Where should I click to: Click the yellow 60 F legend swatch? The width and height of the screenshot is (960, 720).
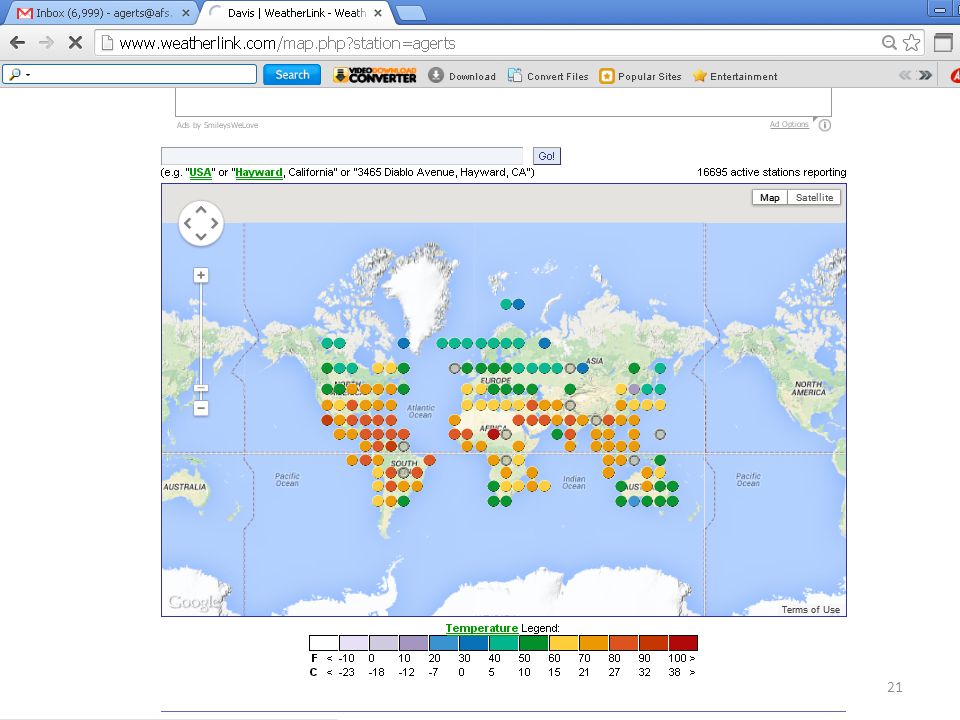coord(563,643)
